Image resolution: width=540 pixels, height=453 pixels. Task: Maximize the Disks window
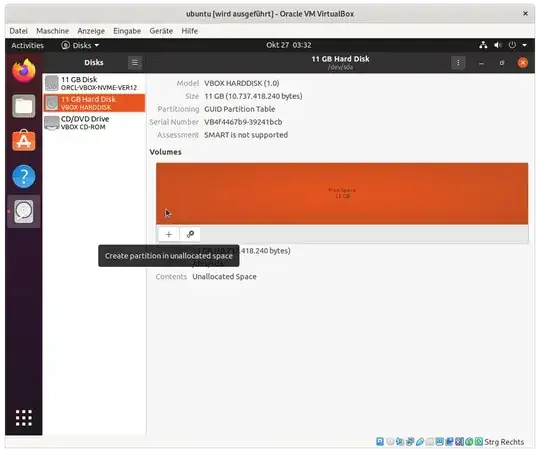[x=502, y=63]
